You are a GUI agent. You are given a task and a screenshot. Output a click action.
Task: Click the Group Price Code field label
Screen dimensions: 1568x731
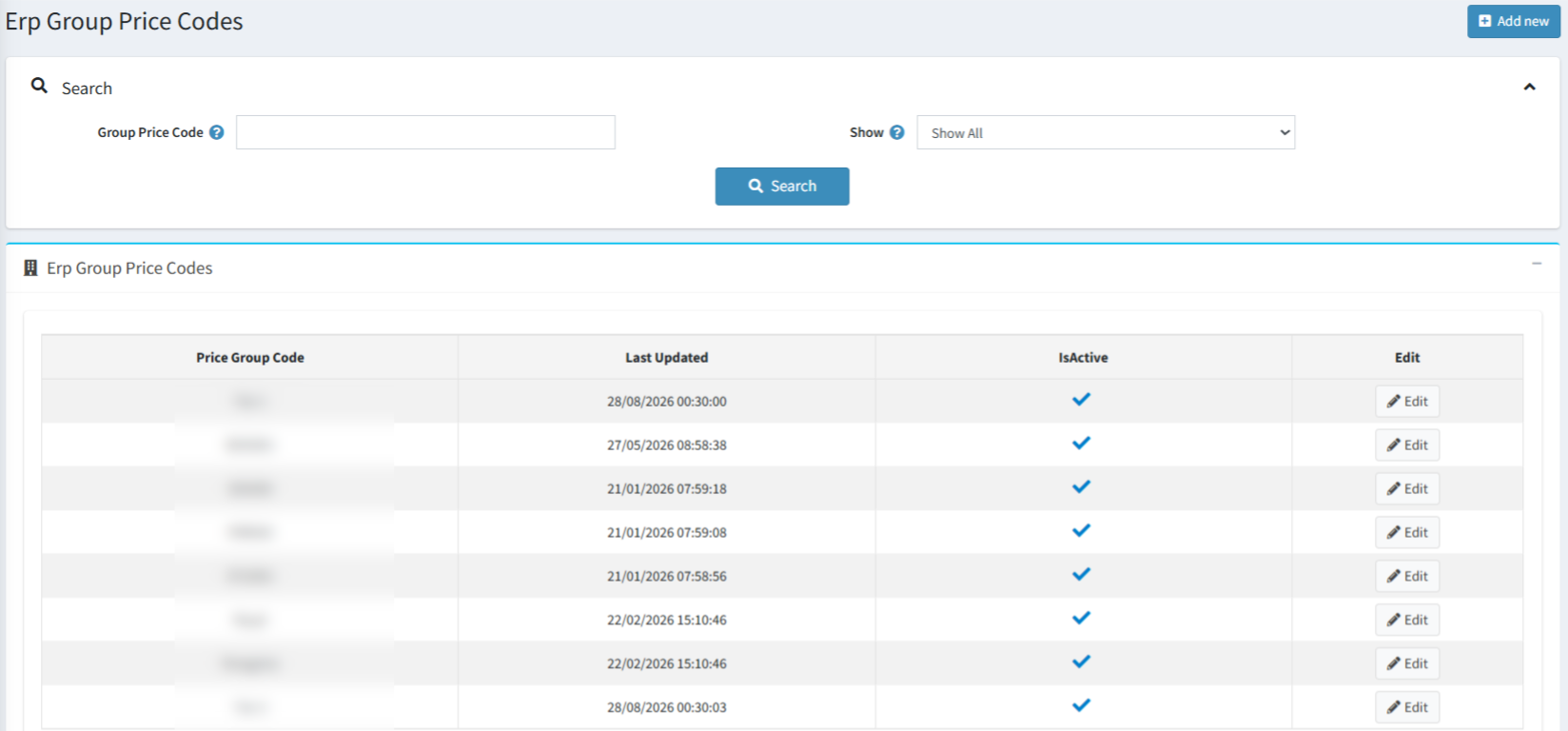[150, 132]
